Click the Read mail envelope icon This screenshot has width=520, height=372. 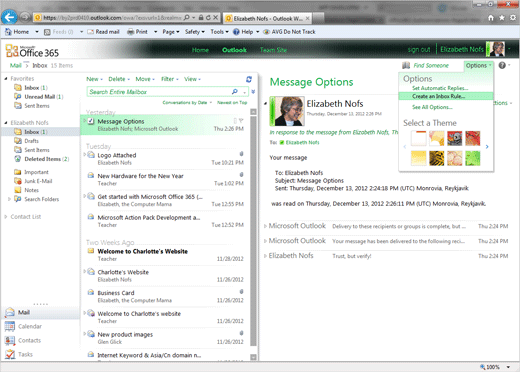[90, 32]
